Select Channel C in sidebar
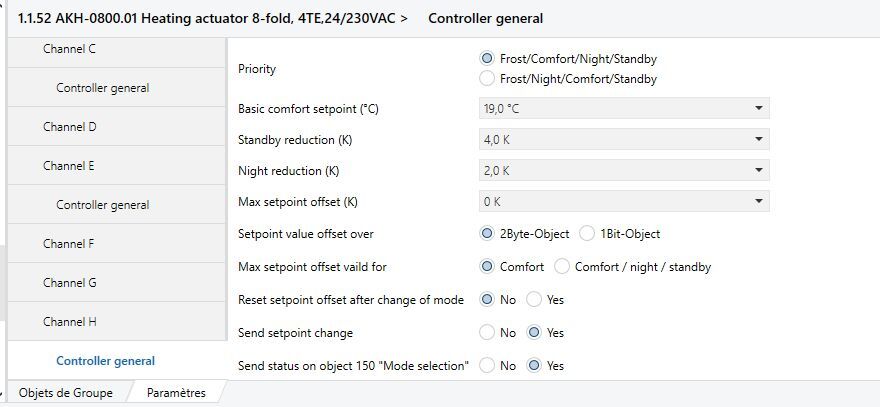880x407 pixels. (70, 48)
